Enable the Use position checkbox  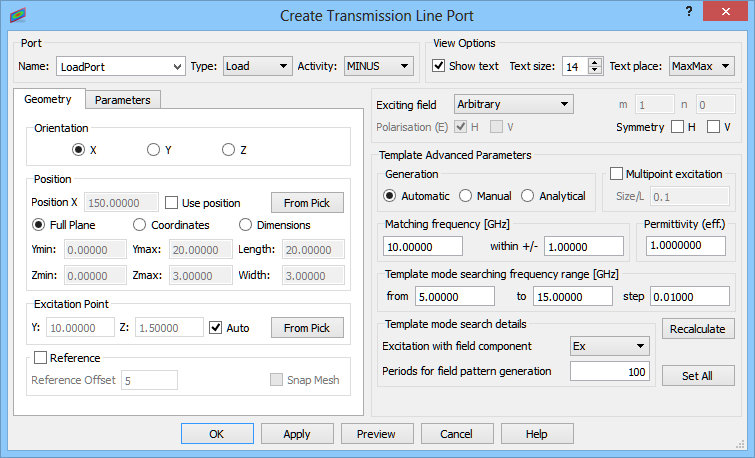(x=171, y=203)
